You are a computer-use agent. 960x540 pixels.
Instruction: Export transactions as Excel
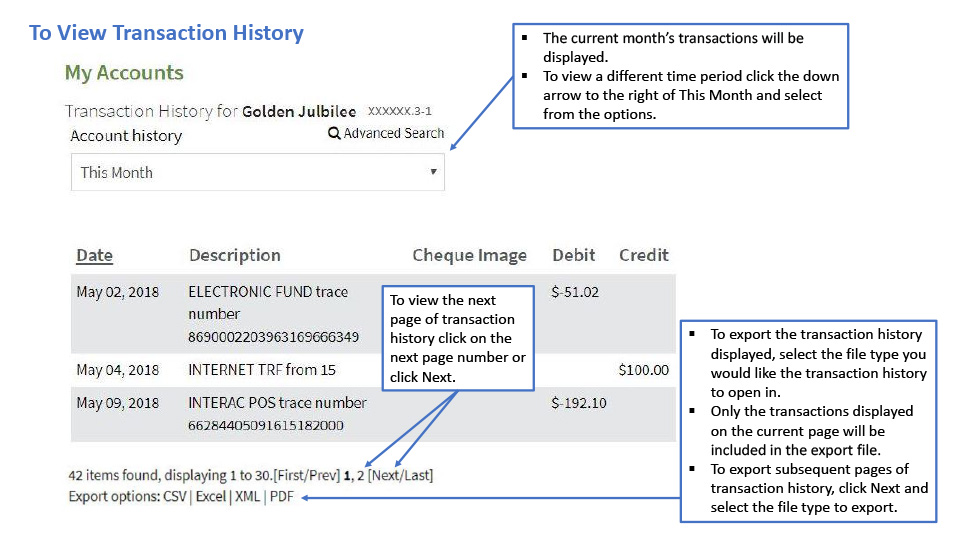210,496
